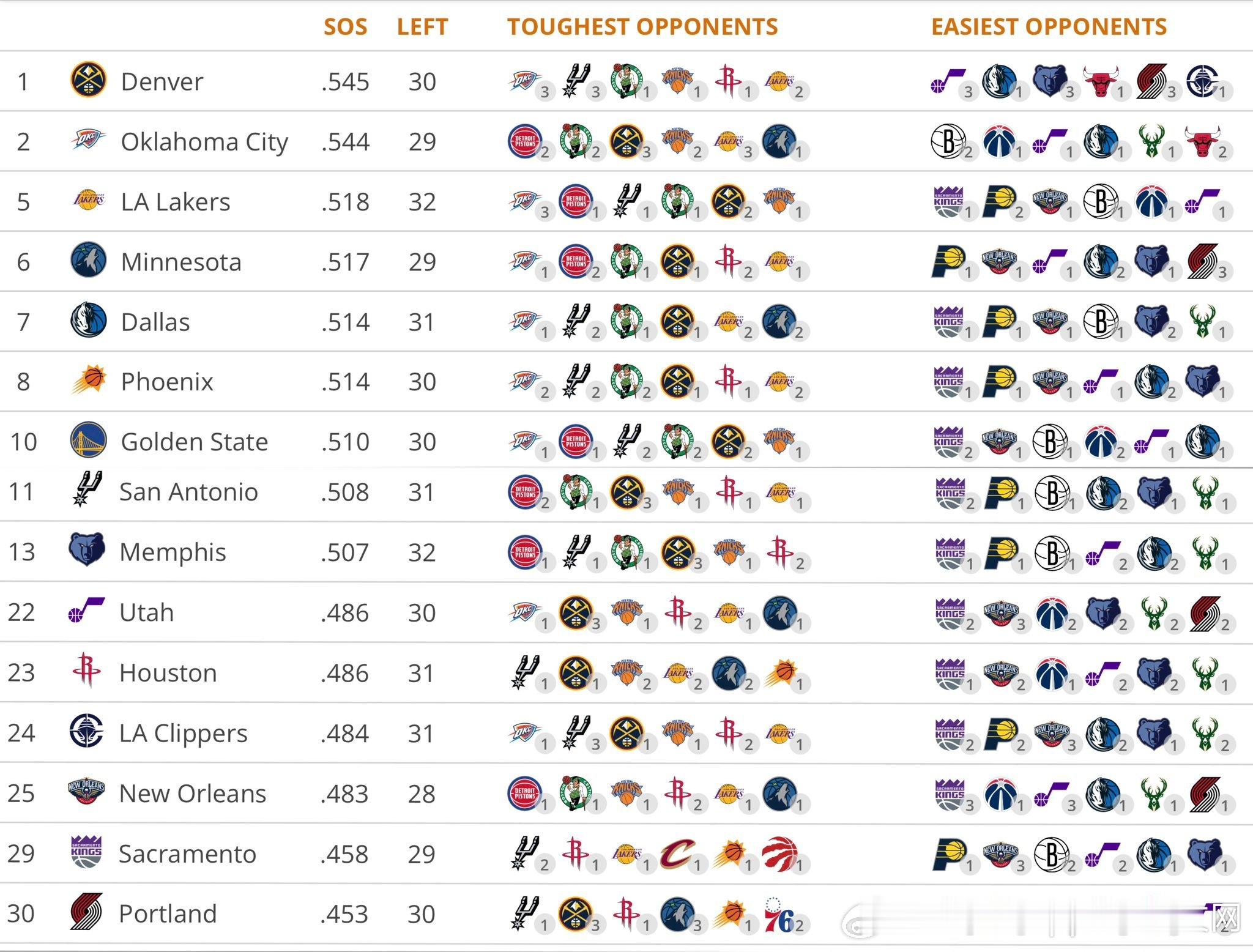This screenshot has height=952, width=1253.
Task: Click the Trail Blazers logo beside the Portland name
Action: pos(86,913)
